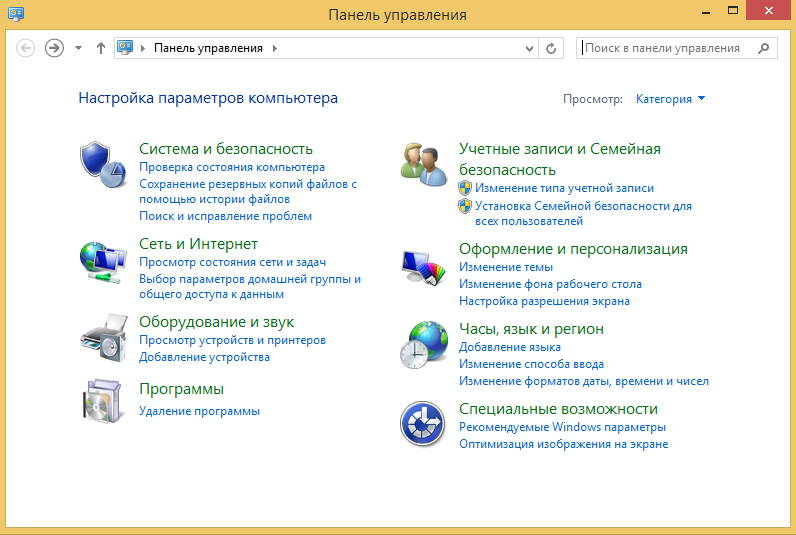
Task: Open the Appearance and Personalization monitor icon
Action: pos(423,268)
